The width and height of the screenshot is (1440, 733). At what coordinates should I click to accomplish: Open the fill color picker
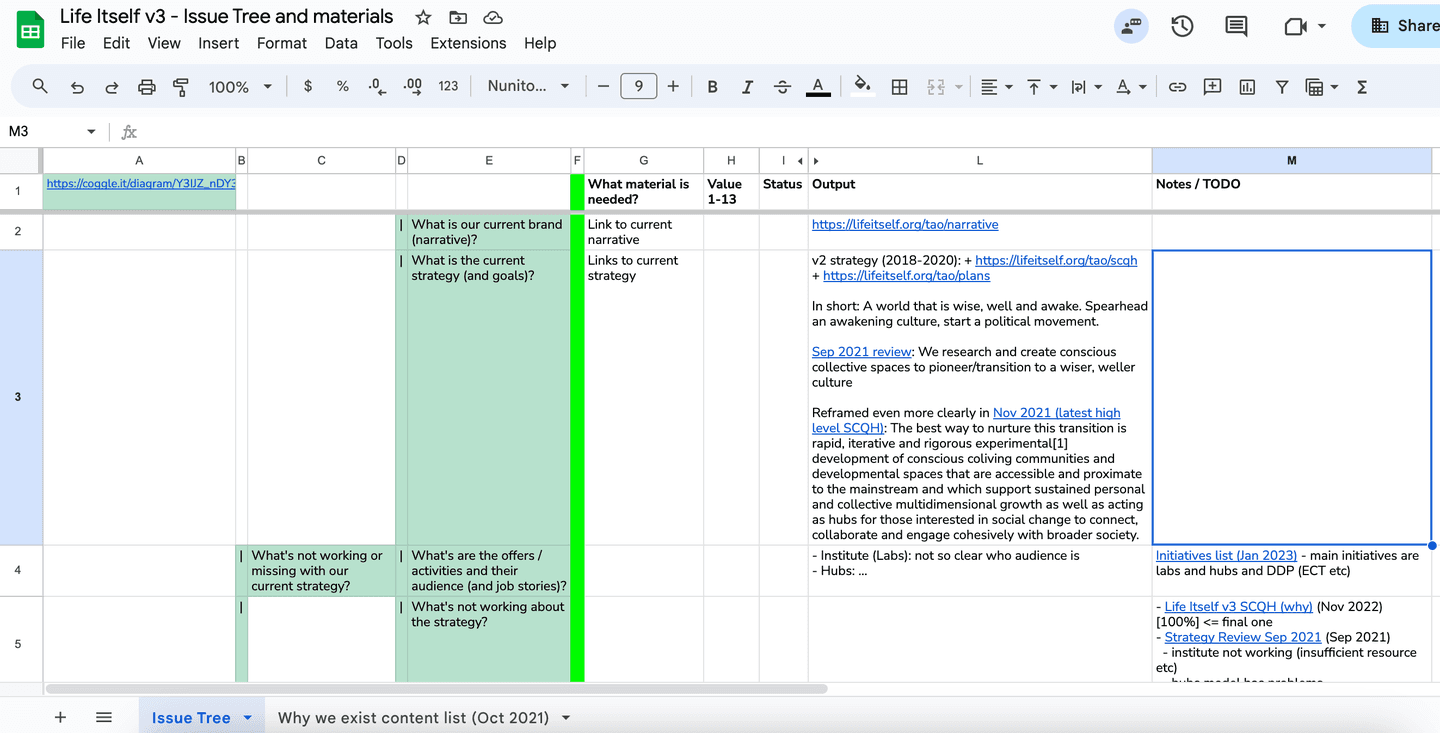[x=862, y=87]
